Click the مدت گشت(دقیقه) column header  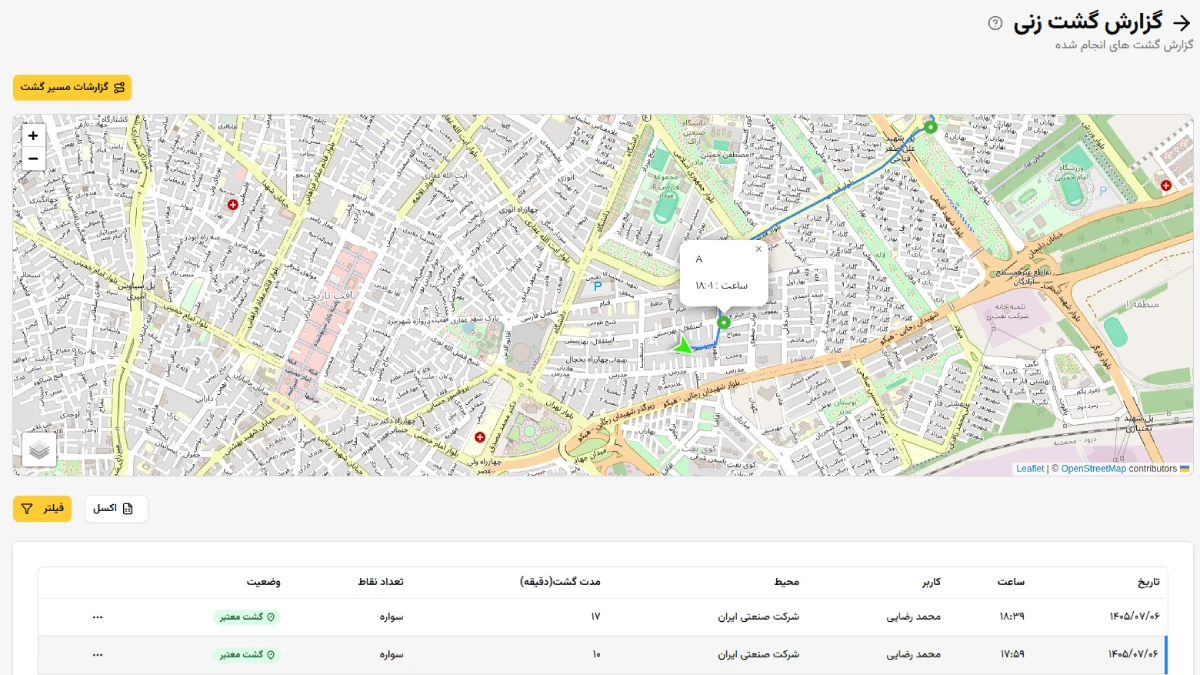point(561,582)
